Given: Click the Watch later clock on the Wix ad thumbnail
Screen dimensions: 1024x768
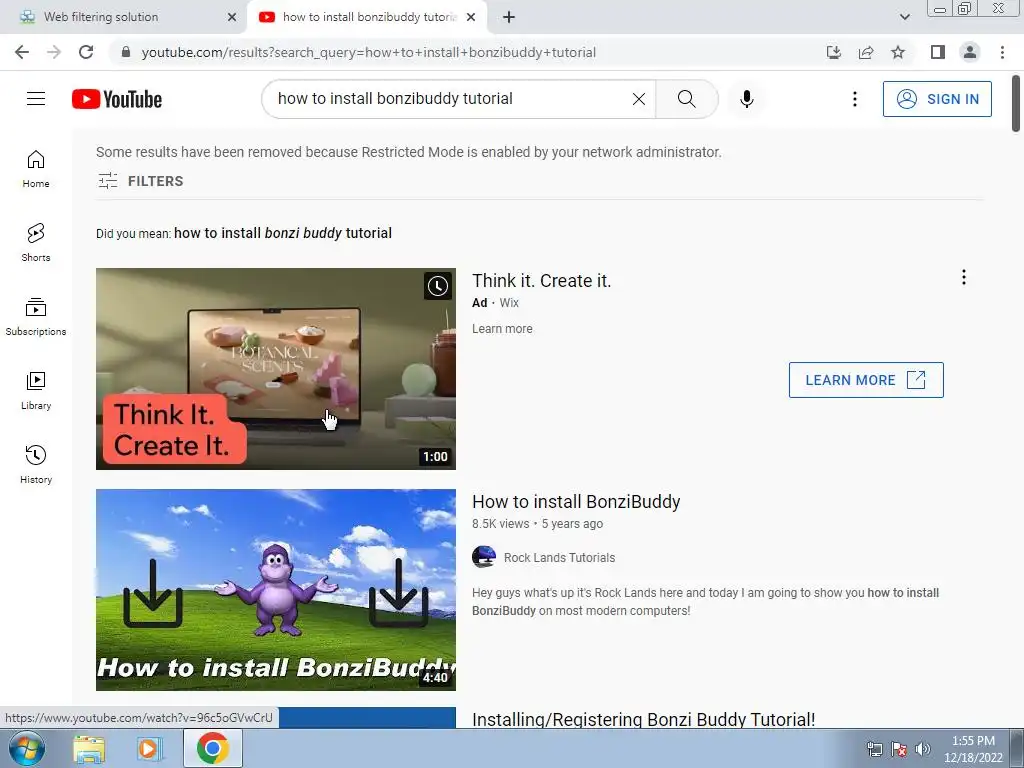Looking at the screenshot, I should [x=438, y=286].
